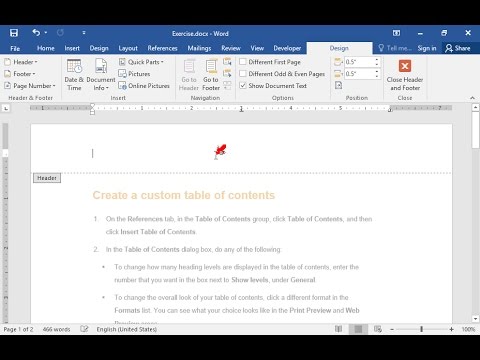This screenshot has height=360, width=480.
Task: Open the Undo history dropdown arrow
Action: (46, 33)
